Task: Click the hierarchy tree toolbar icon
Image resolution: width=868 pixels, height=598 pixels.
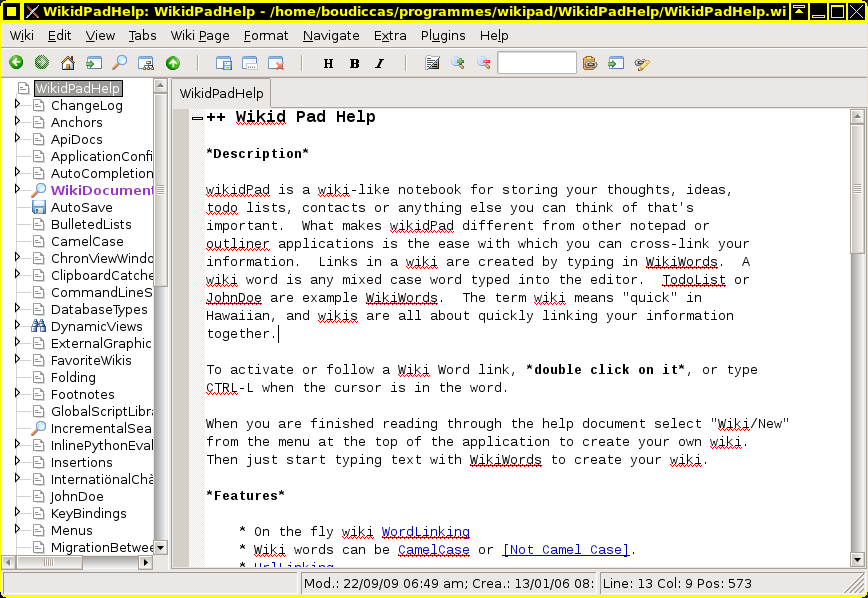Action: click(x=146, y=63)
